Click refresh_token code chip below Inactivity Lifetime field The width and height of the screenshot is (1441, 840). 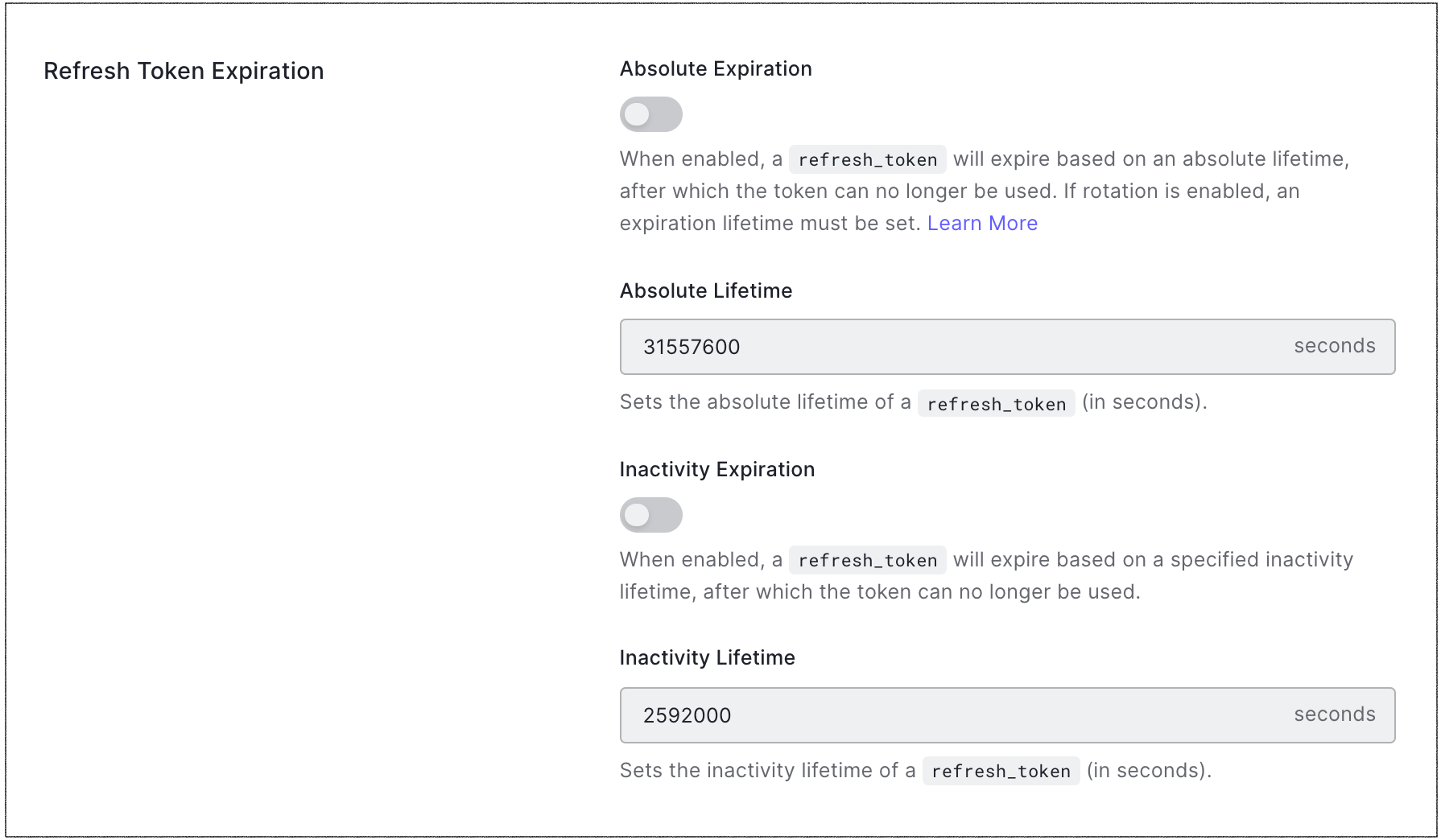[x=1001, y=771]
